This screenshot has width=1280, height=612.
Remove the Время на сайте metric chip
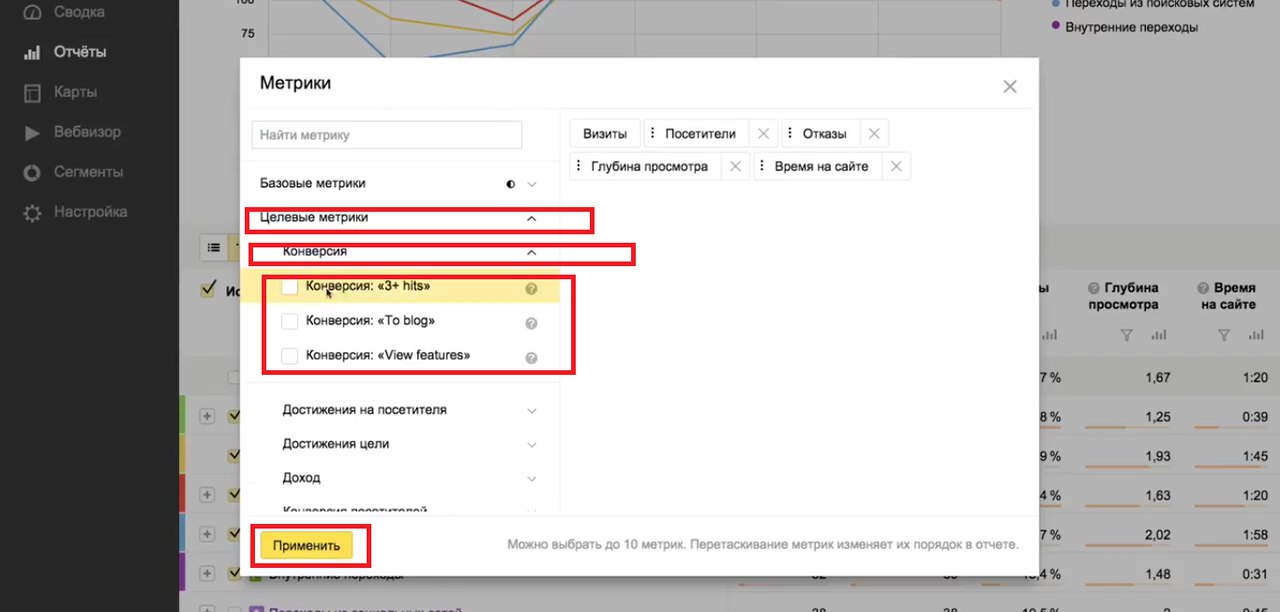pos(896,167)
